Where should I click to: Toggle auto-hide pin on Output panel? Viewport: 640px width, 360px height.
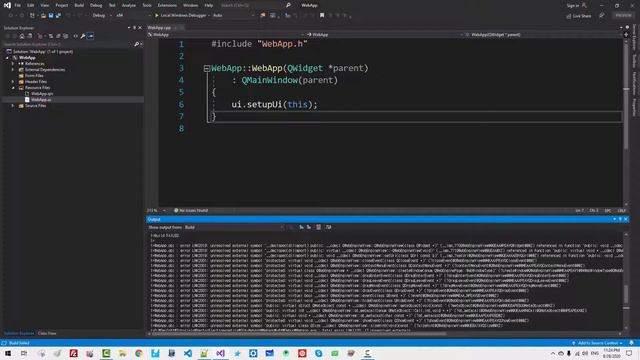[x=620, y=220]
